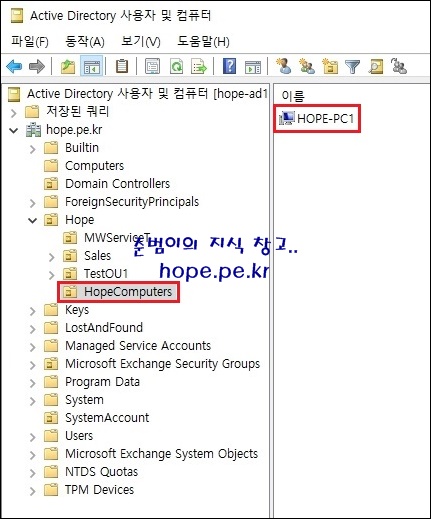Select the Computers container
Viewport: 431px width, 519px height.
pos(94,166)
